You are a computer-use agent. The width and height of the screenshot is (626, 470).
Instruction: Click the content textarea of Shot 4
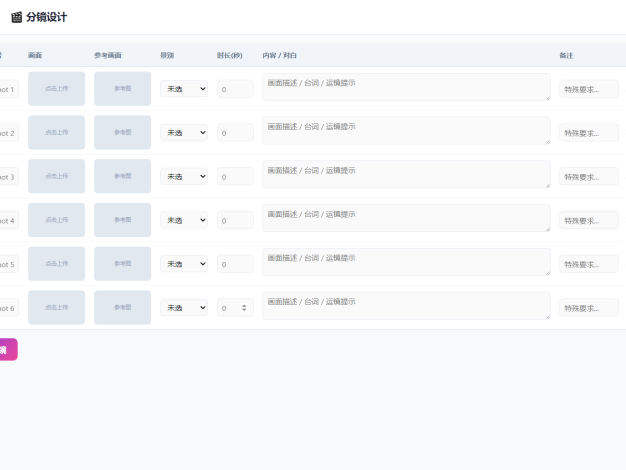click(406, 218)
